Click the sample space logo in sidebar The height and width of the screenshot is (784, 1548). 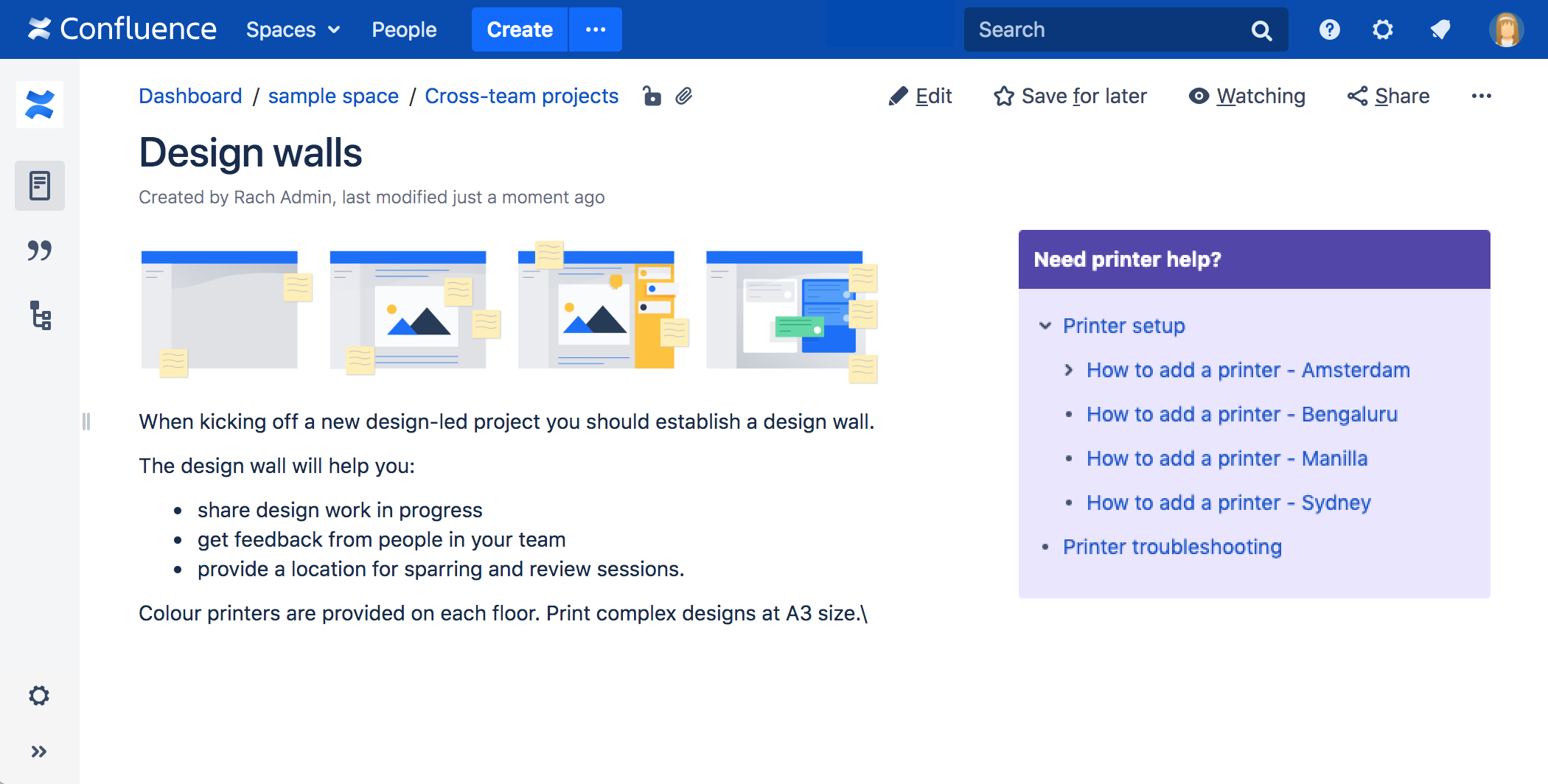(x=40, y=104)
